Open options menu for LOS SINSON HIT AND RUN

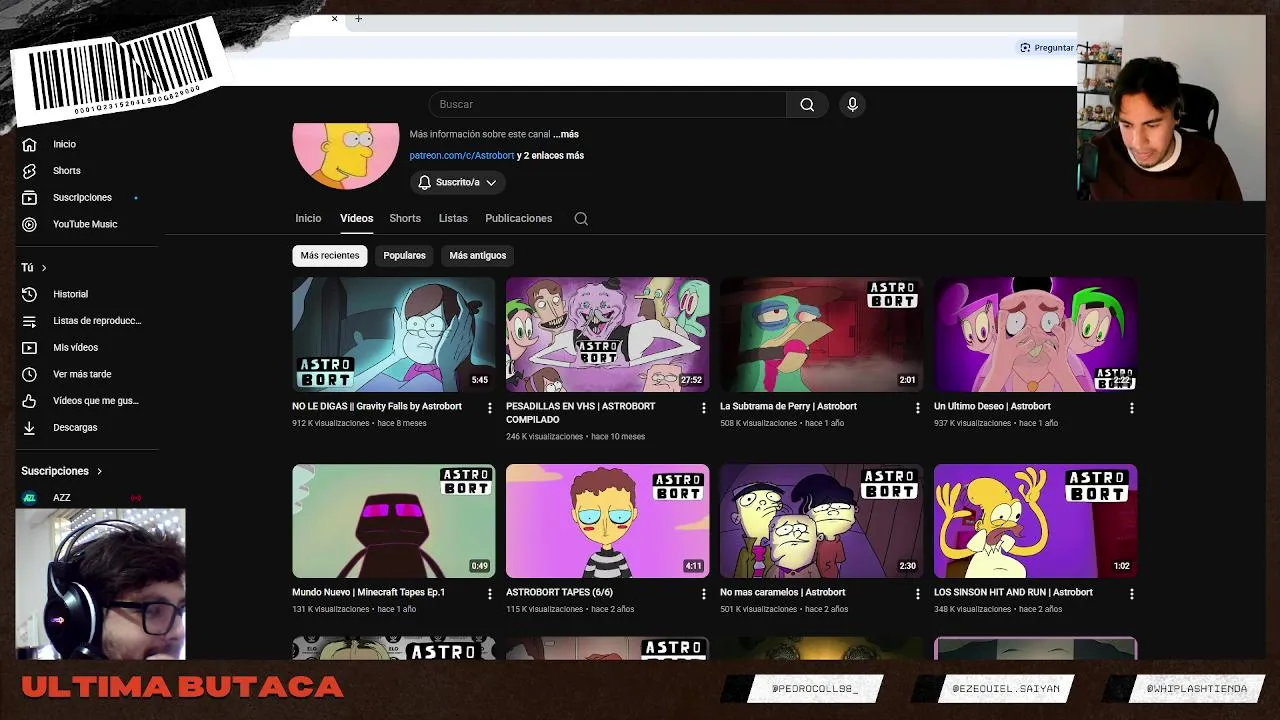[1131, 594]
